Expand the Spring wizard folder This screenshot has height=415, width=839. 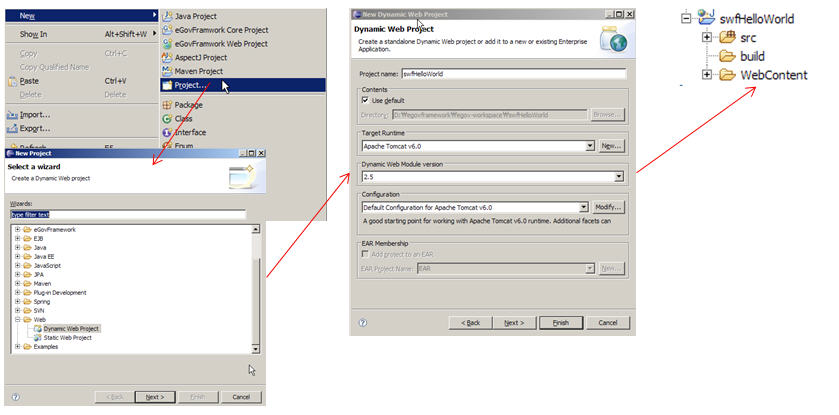18,301
